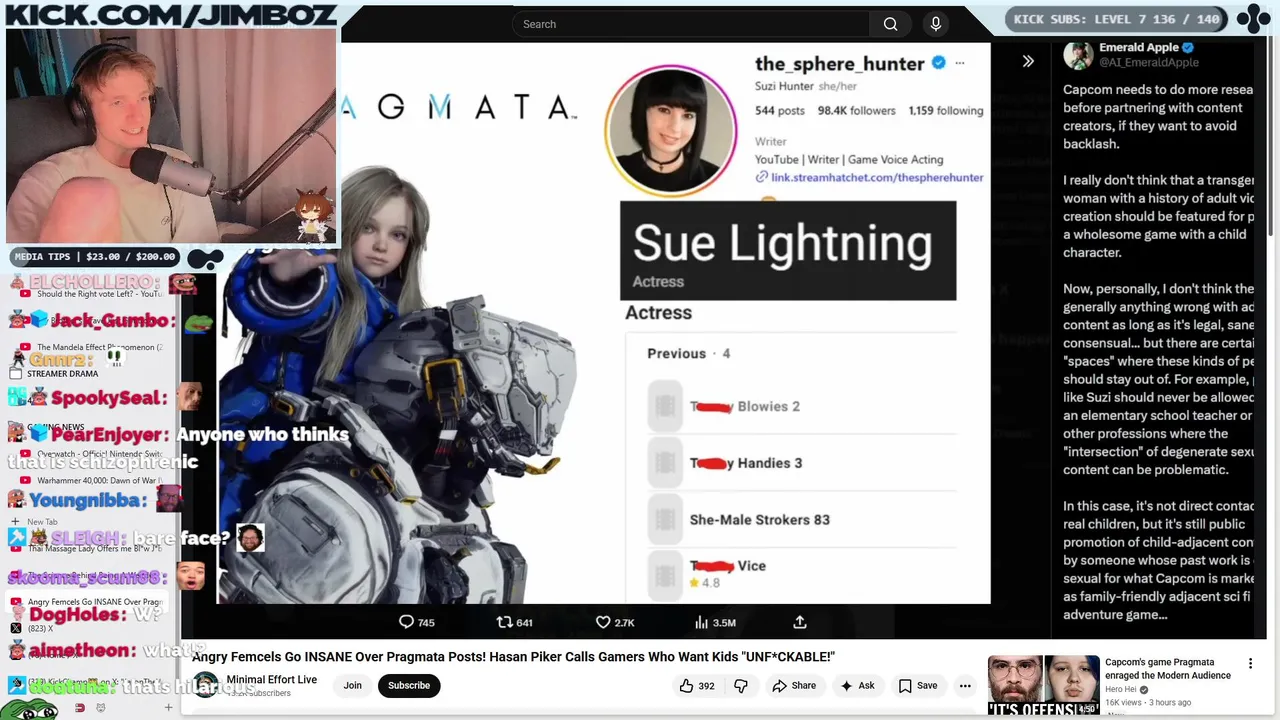The image size is (1280, 720).
Task: Click Emerald Apple's profile avatar
Action: pos(1078,55)
